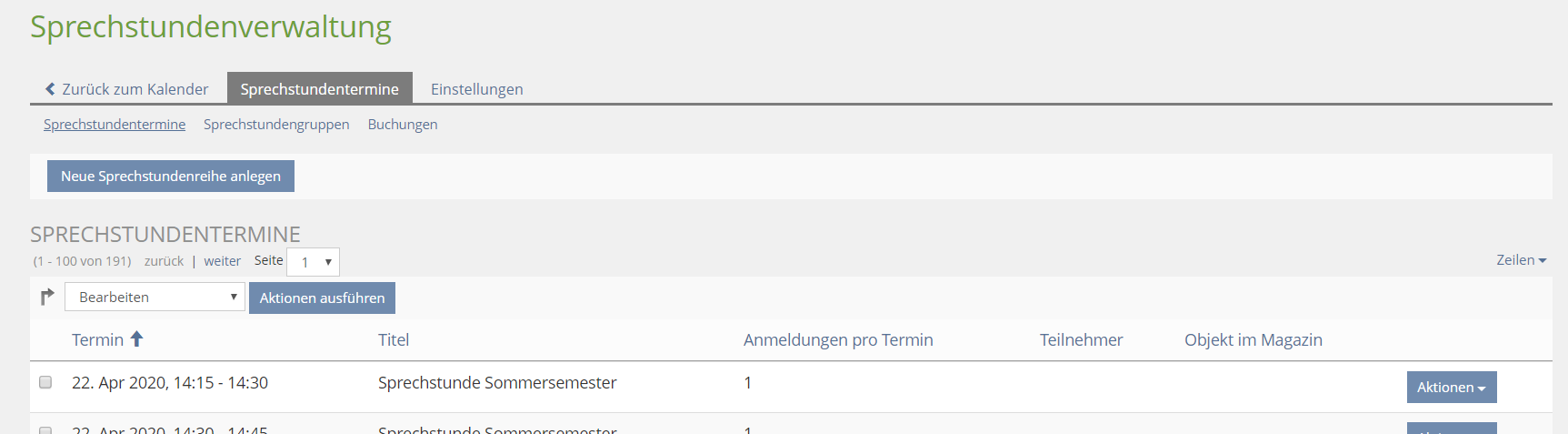The width and height of the screenshot is (1568, 434).
Task: Click the sort arrow next to Termin
Action: [x=137, y=339]
